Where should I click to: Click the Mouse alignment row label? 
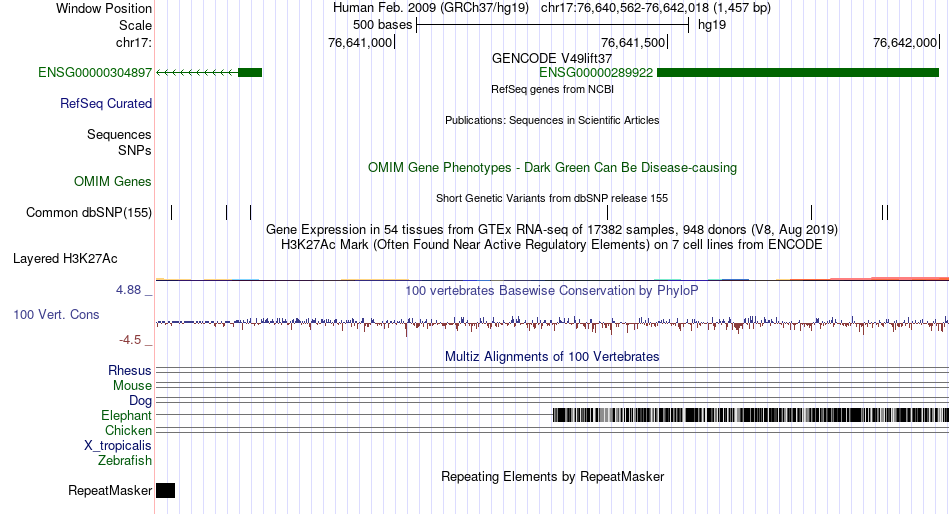132,386
